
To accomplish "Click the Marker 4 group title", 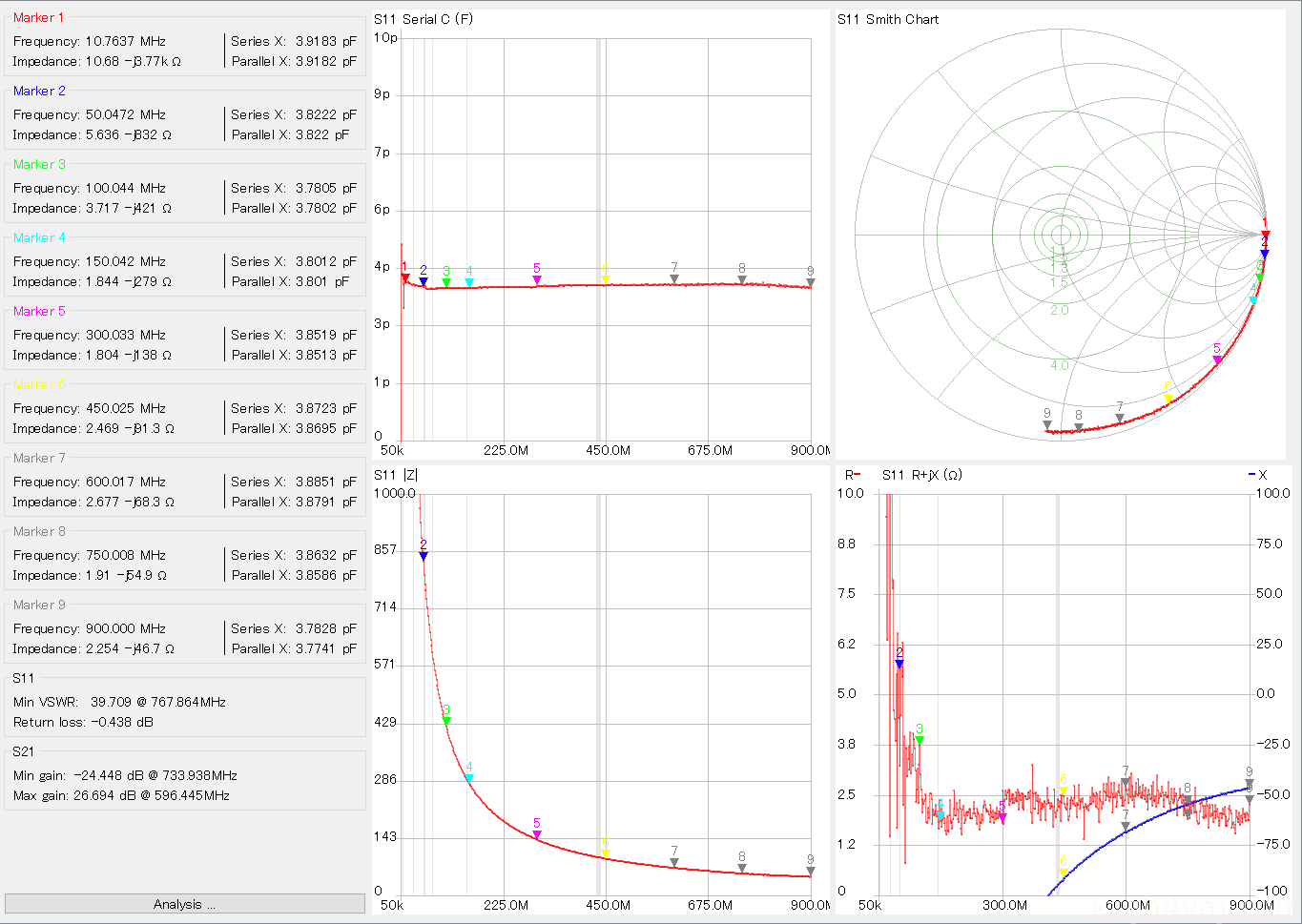I will (39, 237).
